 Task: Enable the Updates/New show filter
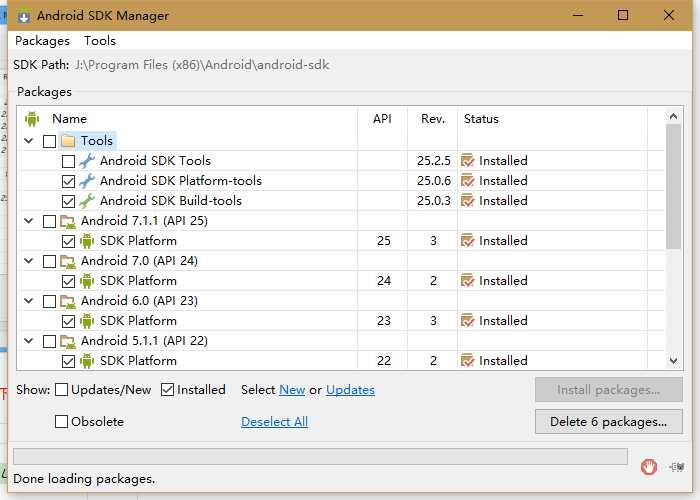(61, 390)
